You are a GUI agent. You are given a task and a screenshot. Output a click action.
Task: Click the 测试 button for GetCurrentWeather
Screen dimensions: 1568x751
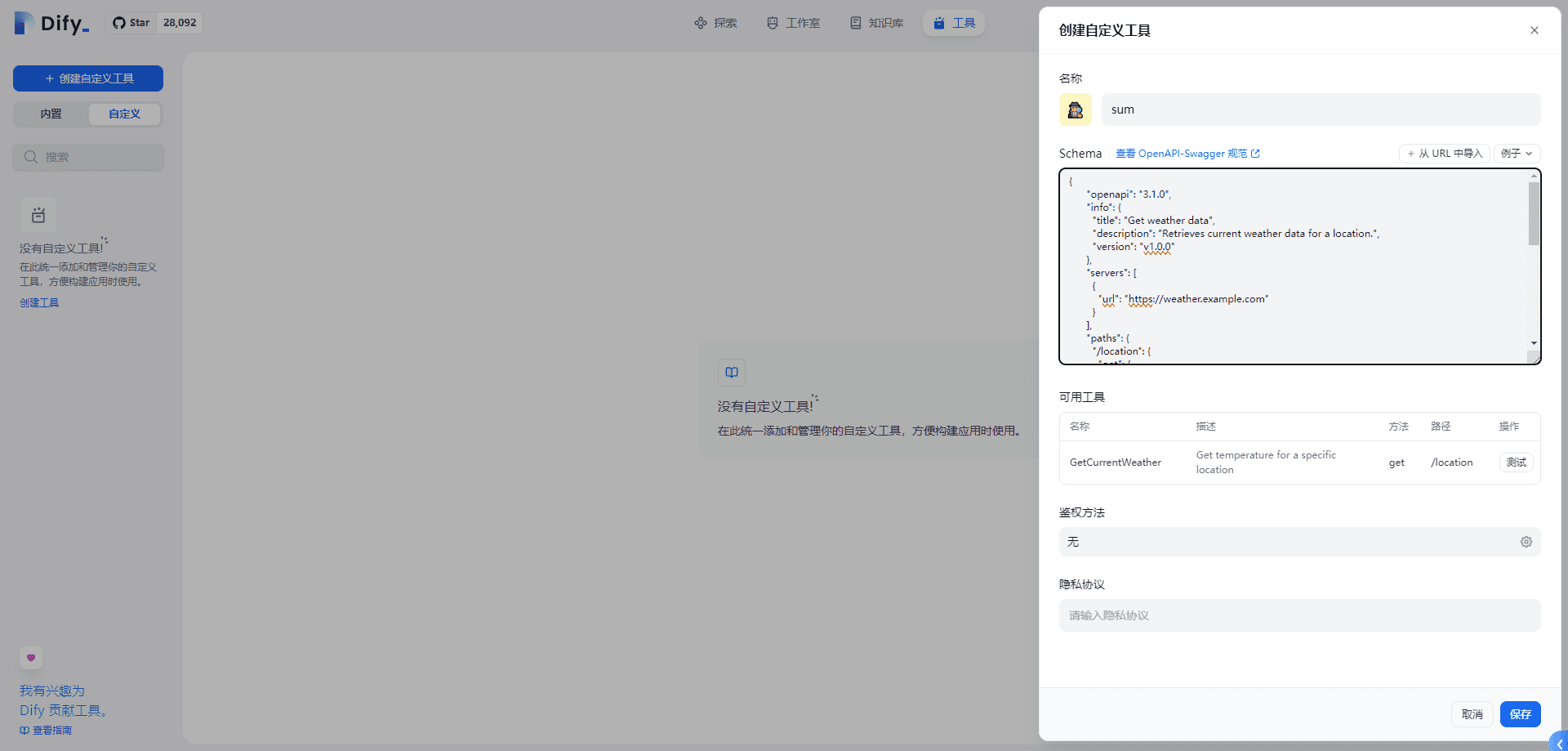[x=1517, y=463]
